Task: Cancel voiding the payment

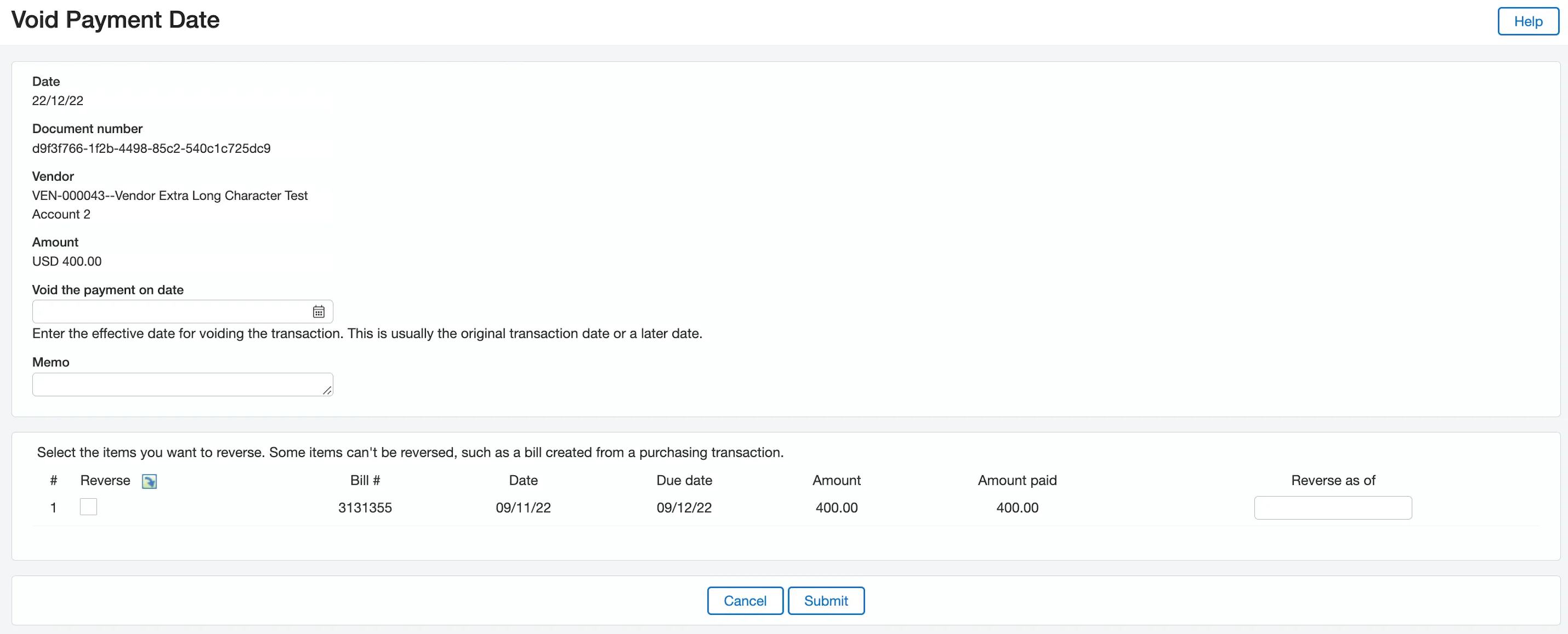Action: [x=745, y=601]
